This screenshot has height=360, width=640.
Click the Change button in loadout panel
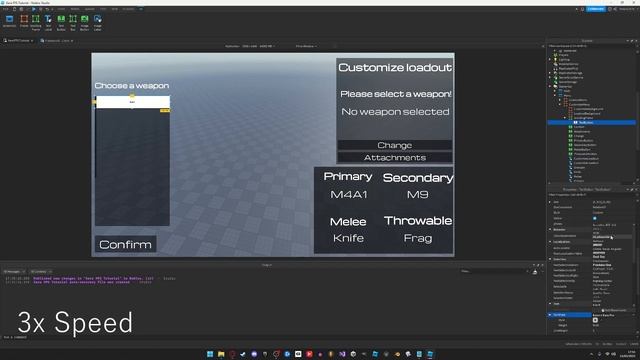coord(395,145)
